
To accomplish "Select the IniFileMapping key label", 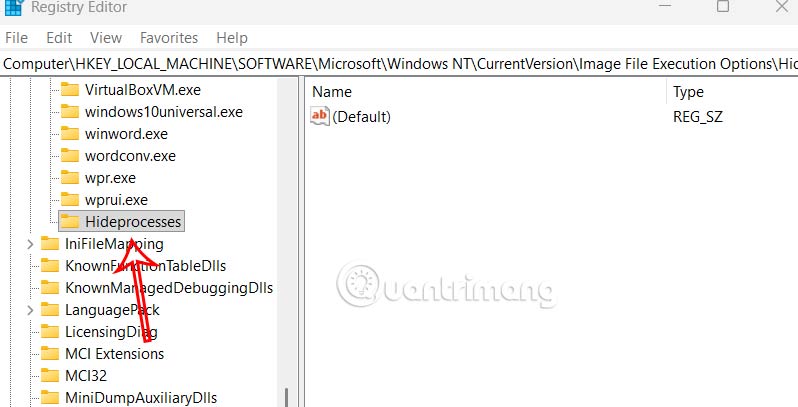I will (114, 244).
